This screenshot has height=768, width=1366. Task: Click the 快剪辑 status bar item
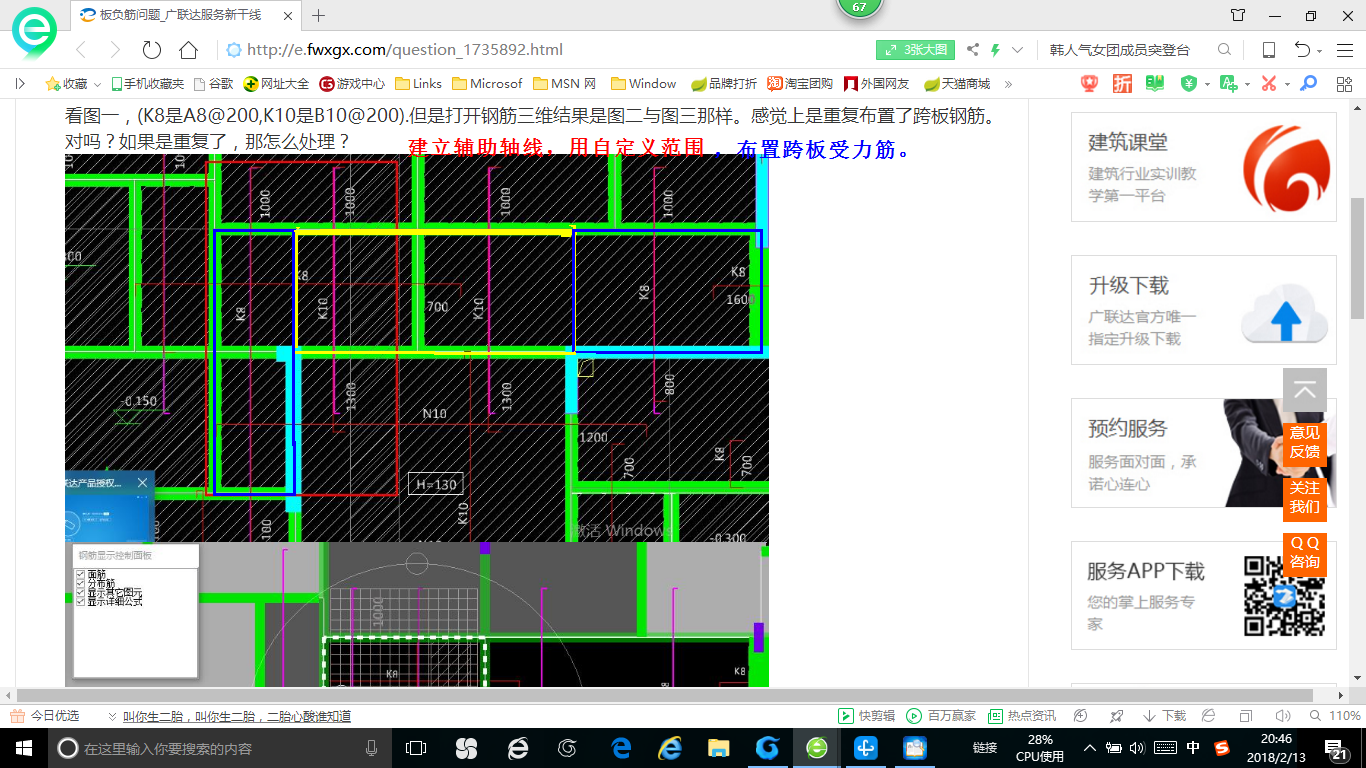pos(867,716)
